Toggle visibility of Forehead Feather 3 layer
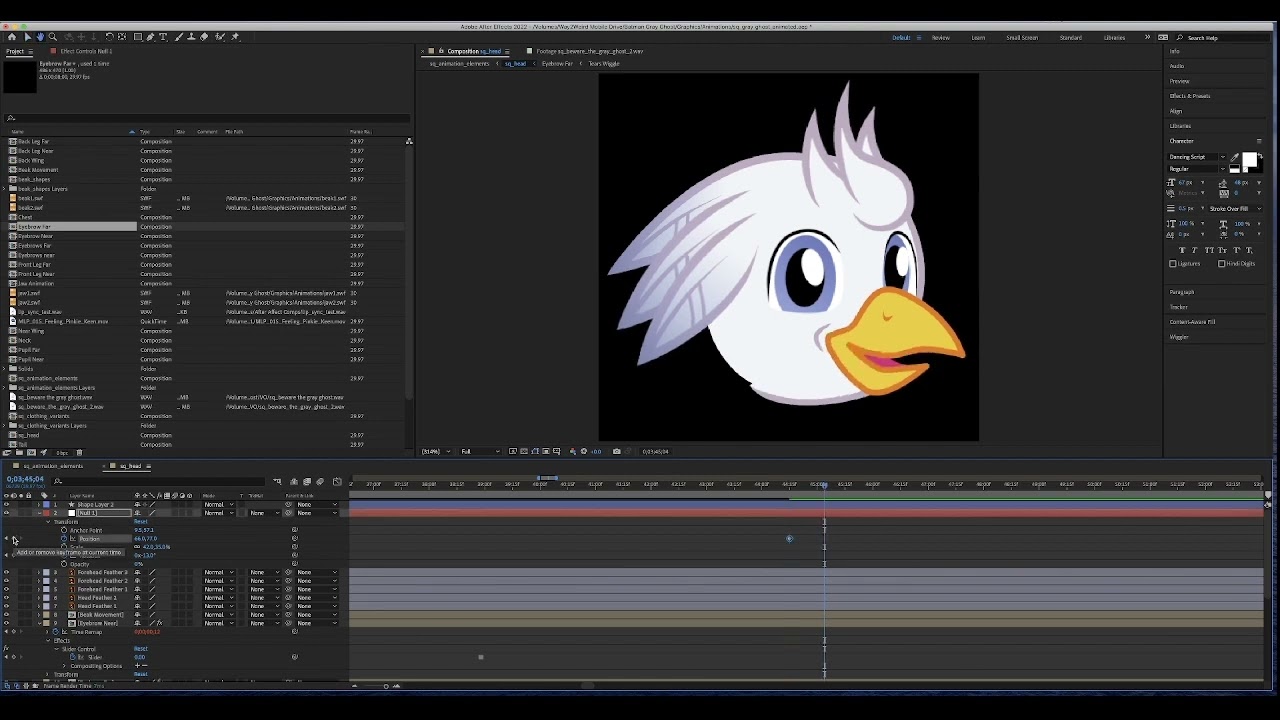Image resolution: width=1280 pixels, height=720 pixels. [6, 573]
